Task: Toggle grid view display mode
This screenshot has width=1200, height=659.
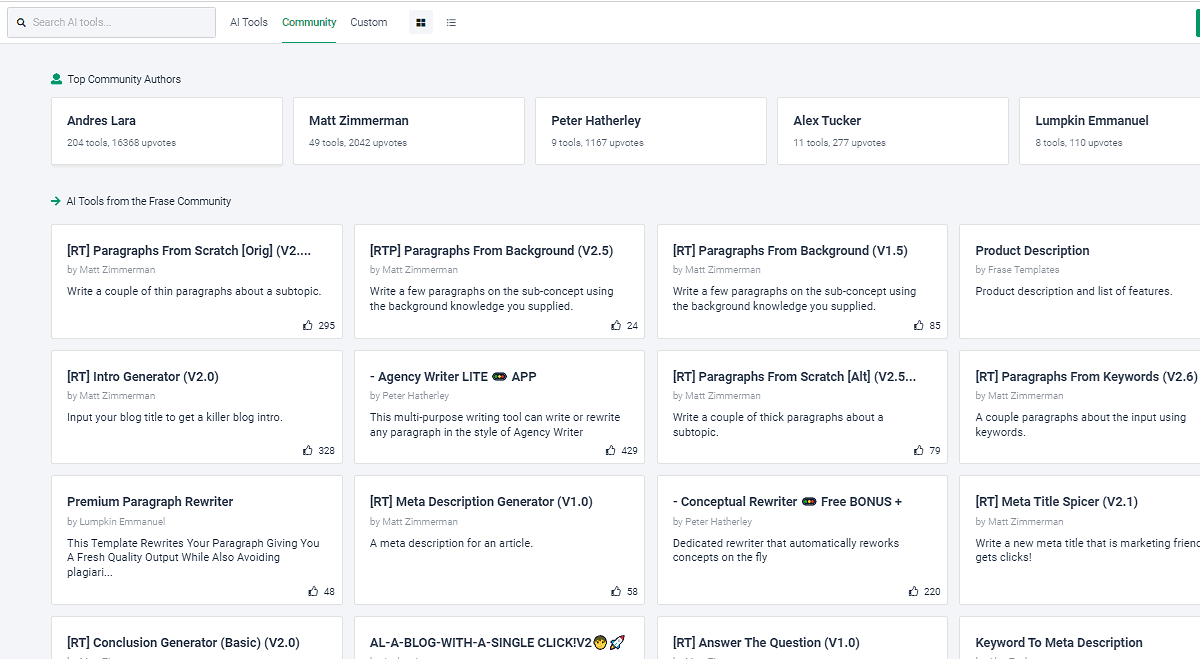Action: tap(420, 22)
